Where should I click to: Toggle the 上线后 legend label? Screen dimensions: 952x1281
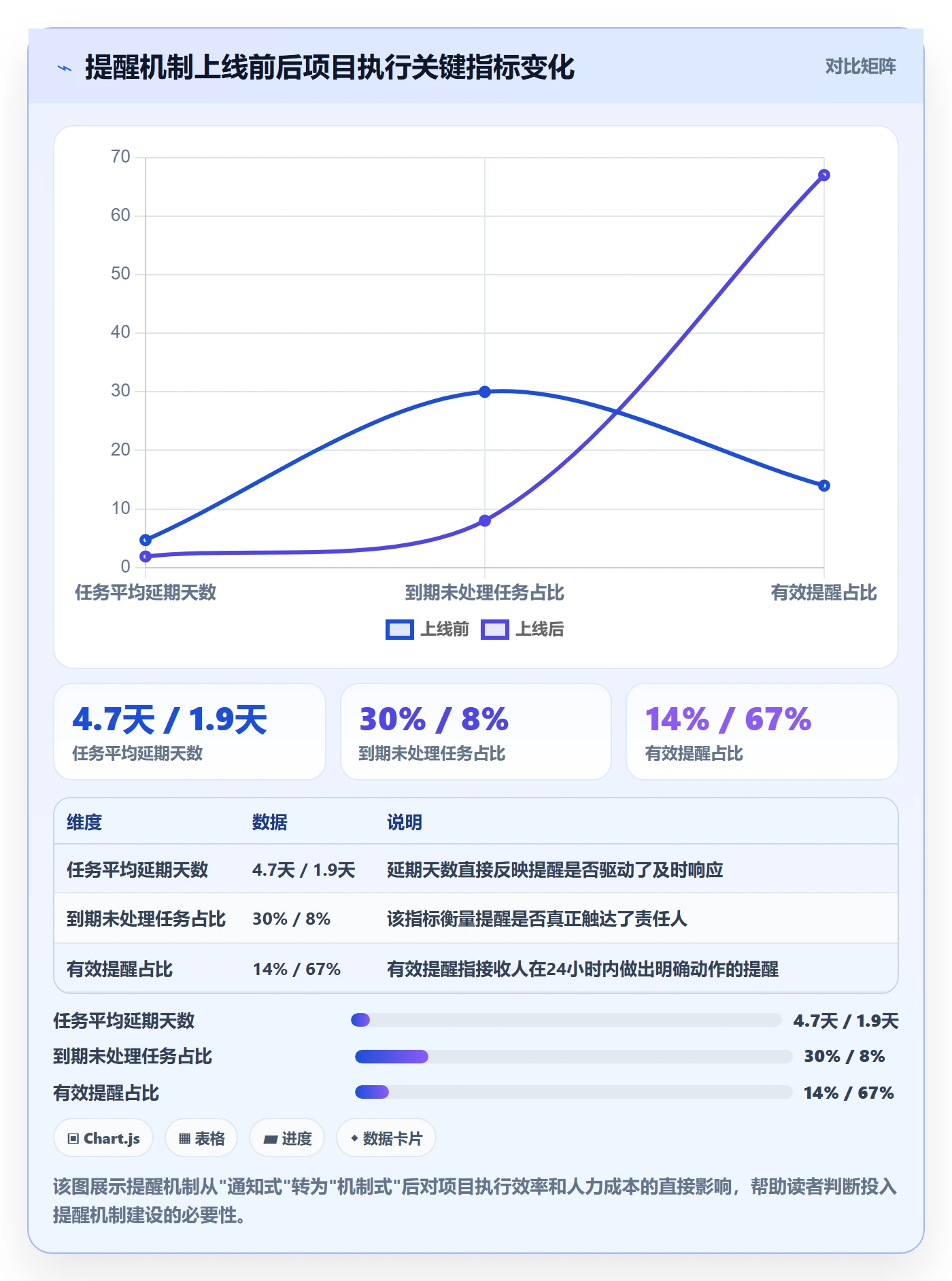540,629
